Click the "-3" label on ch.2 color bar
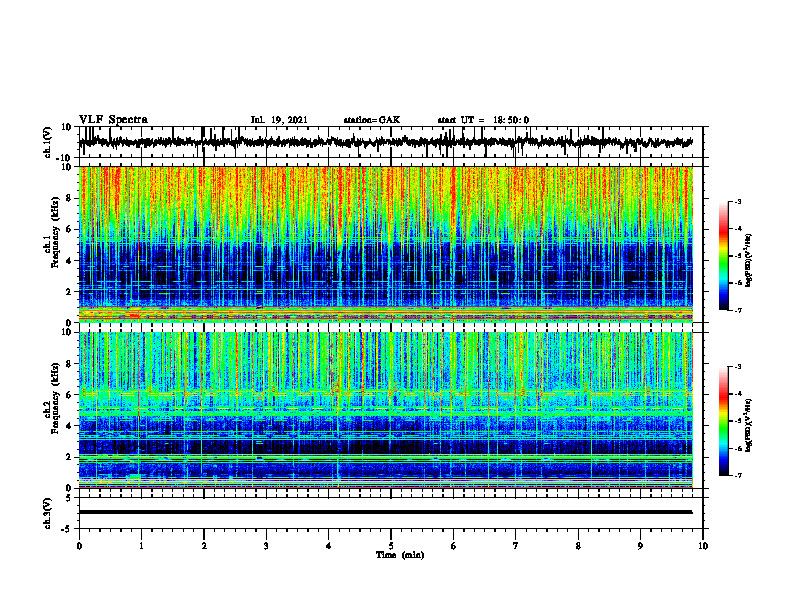The image size is (792, 612). point(738,367)
